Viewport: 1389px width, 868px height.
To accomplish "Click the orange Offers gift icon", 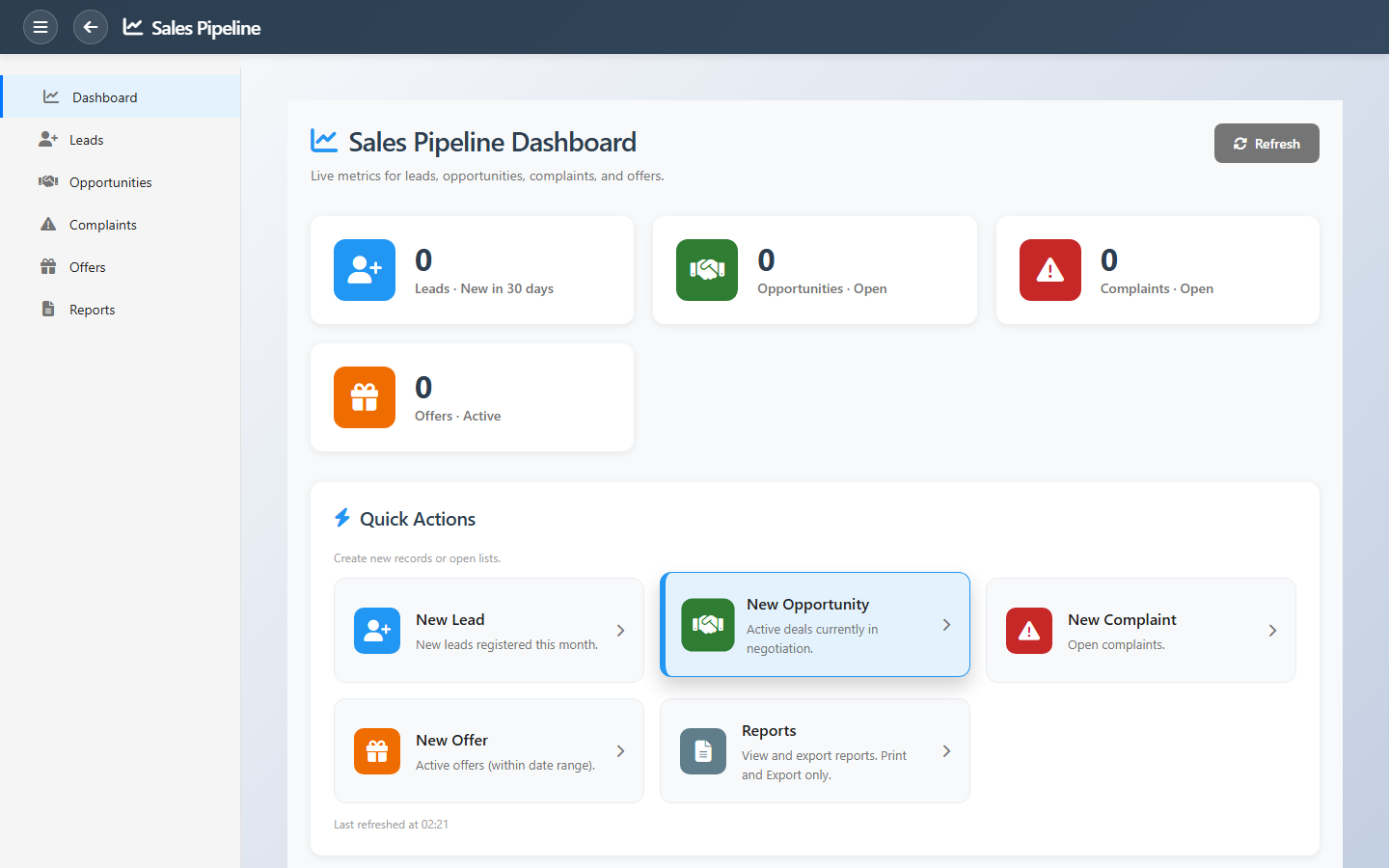I will click(x=365, y=397).
